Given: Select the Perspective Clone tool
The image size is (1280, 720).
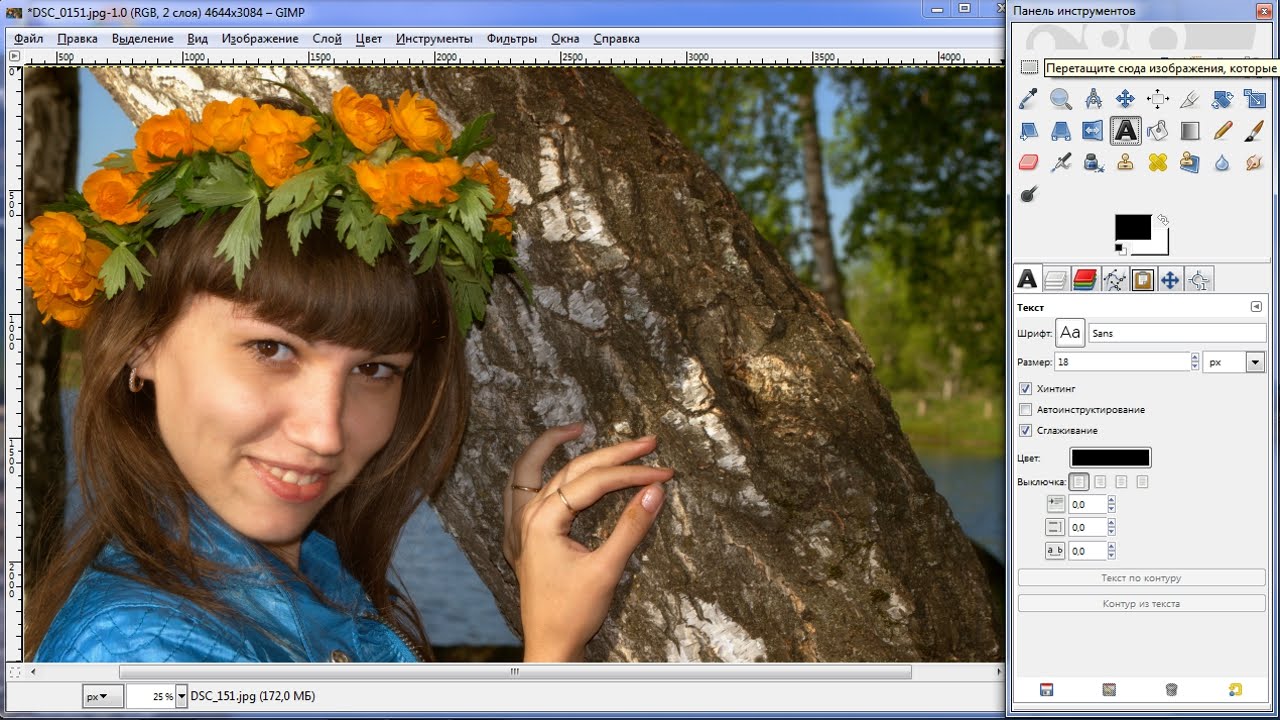Looking at the screenshot, I should click(x=1190, y=162).
